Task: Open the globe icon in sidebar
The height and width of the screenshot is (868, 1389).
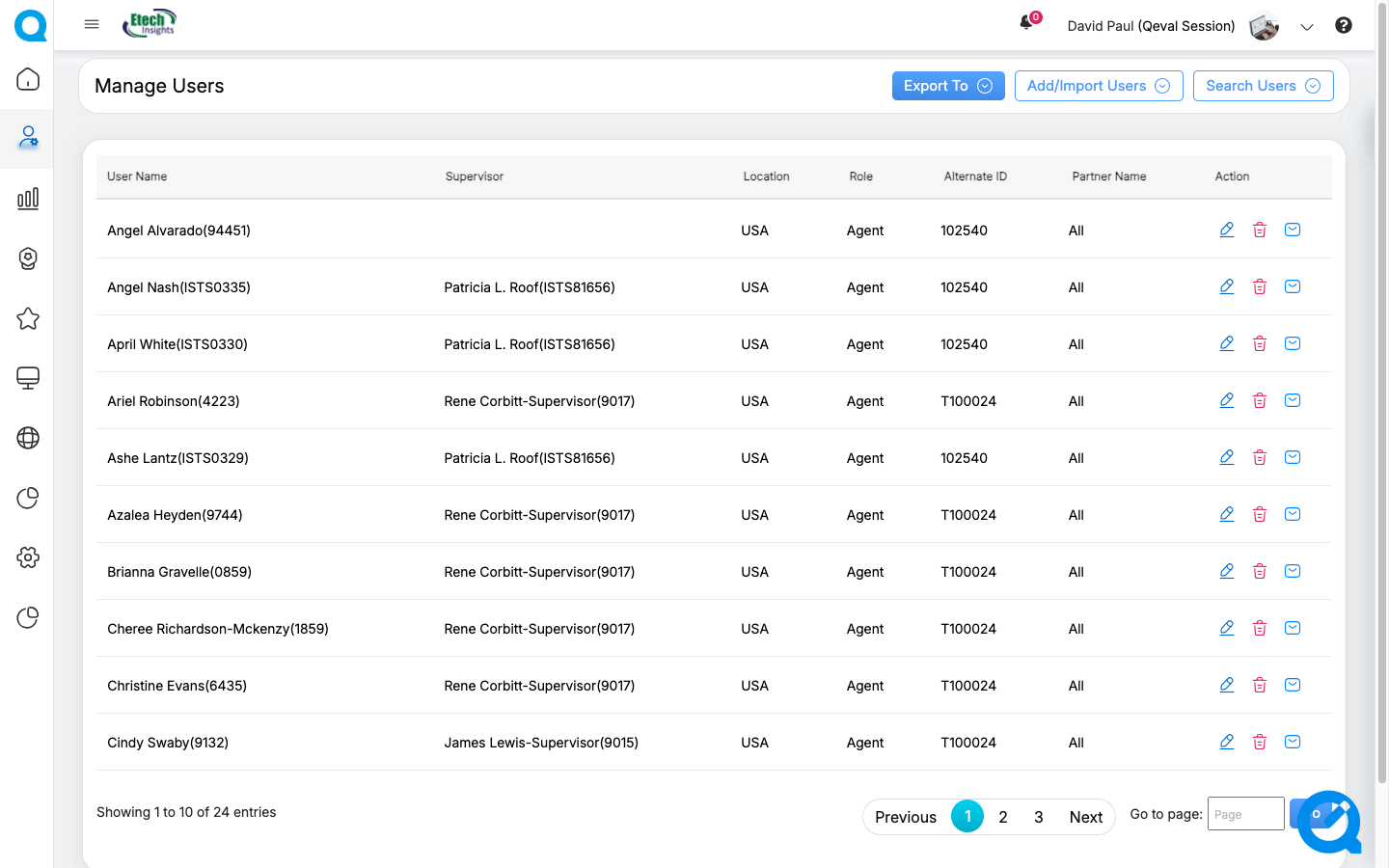Action: [x=28, y=438]
